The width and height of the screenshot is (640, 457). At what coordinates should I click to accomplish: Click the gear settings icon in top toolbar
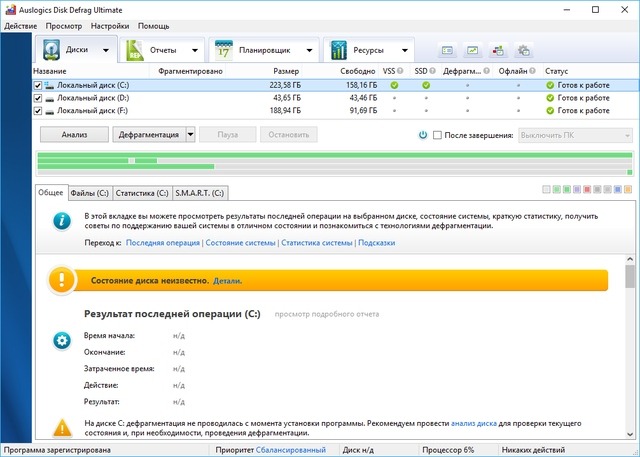[x=521, y=50]
